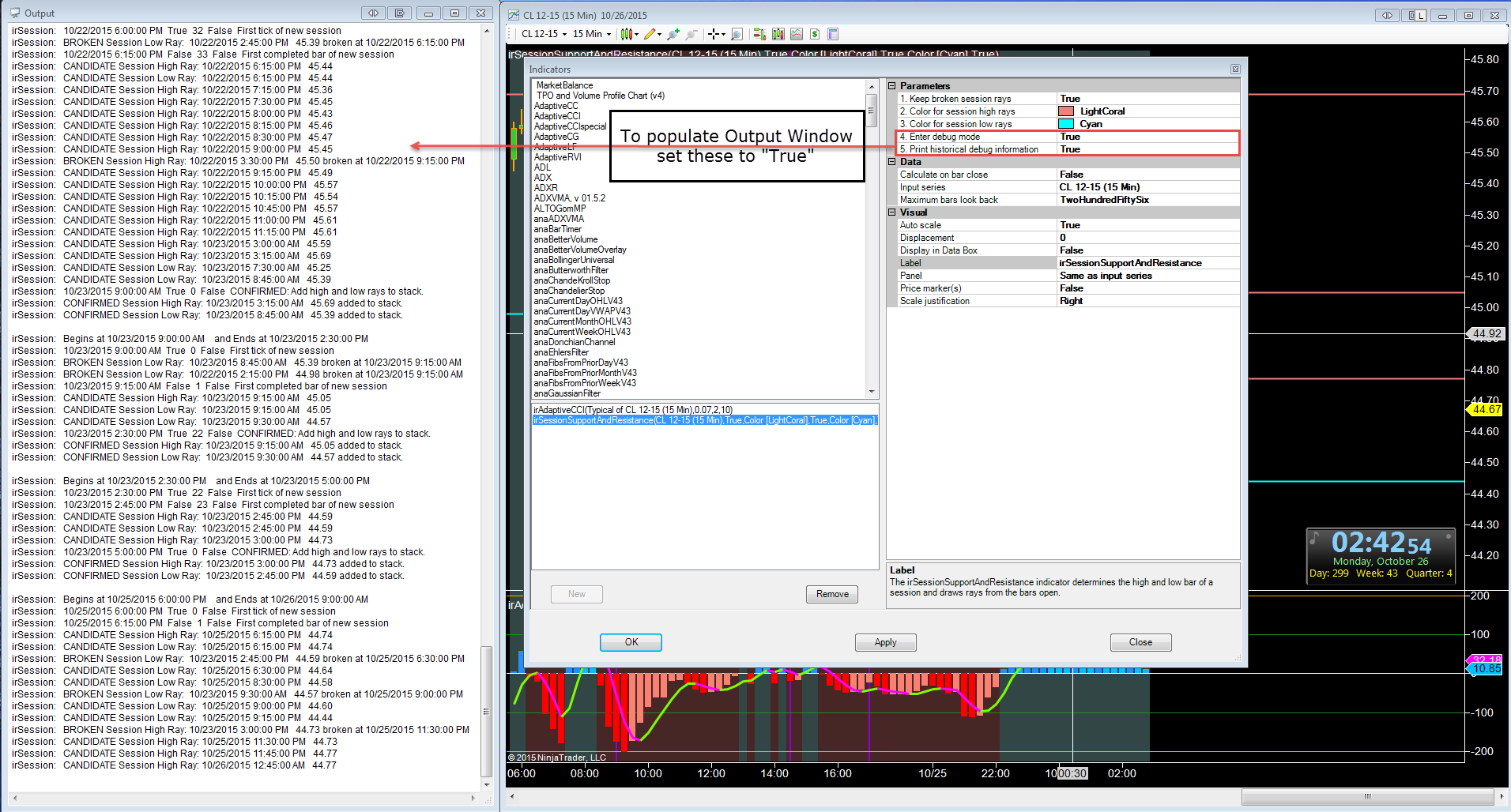
Task: Collapse the Visual section
Action: (892, 212)
